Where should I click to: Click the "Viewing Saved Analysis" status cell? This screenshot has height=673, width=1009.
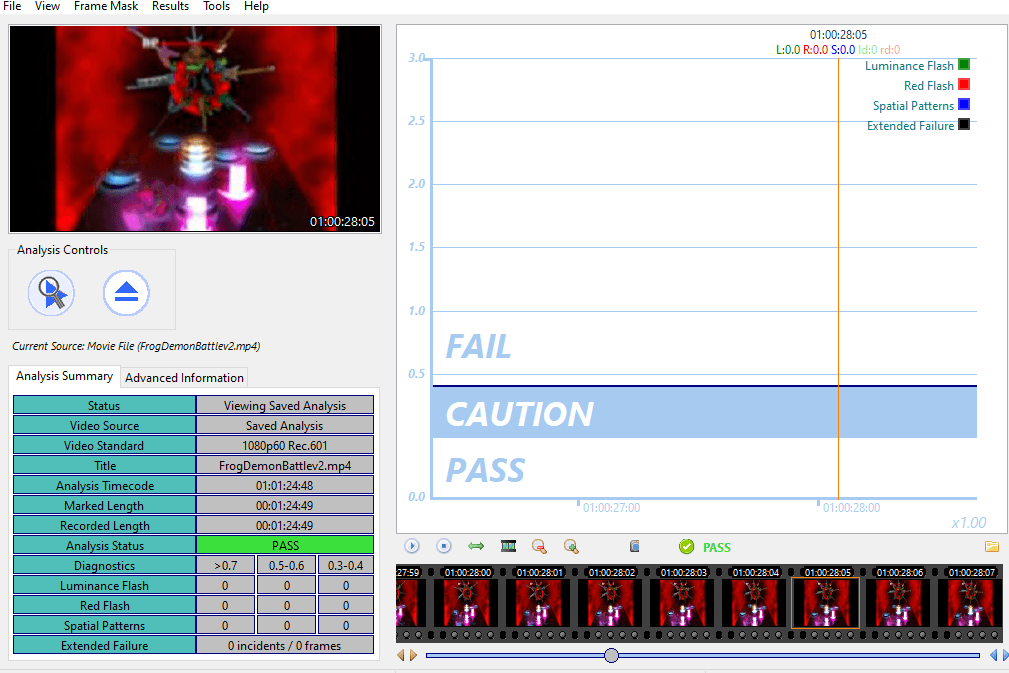(x=285, y=405)
